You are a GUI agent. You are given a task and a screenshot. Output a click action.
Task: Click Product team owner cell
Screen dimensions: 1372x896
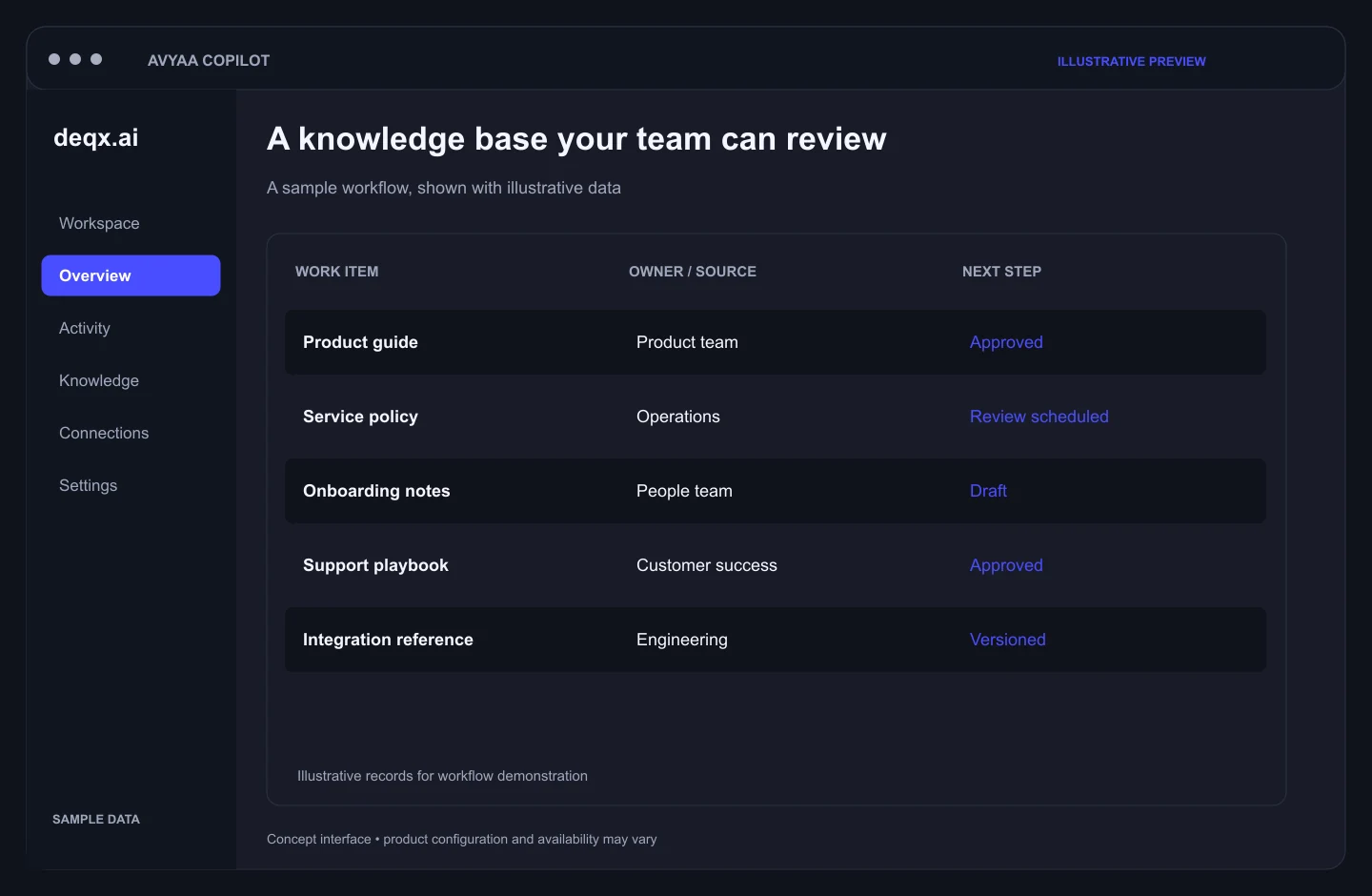[687, 342]
